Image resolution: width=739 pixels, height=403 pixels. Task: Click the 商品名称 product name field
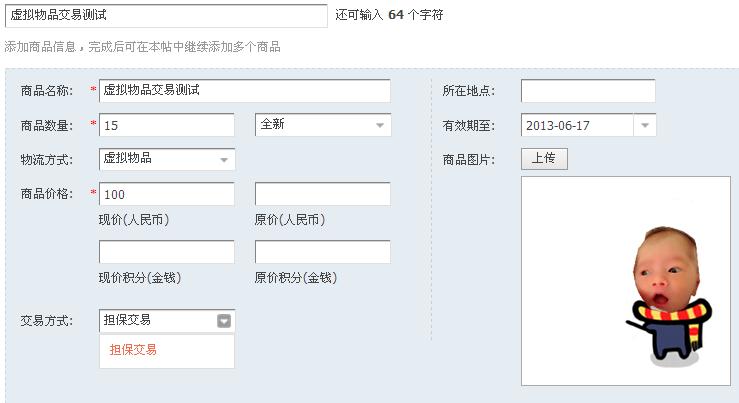coord(244,91)
